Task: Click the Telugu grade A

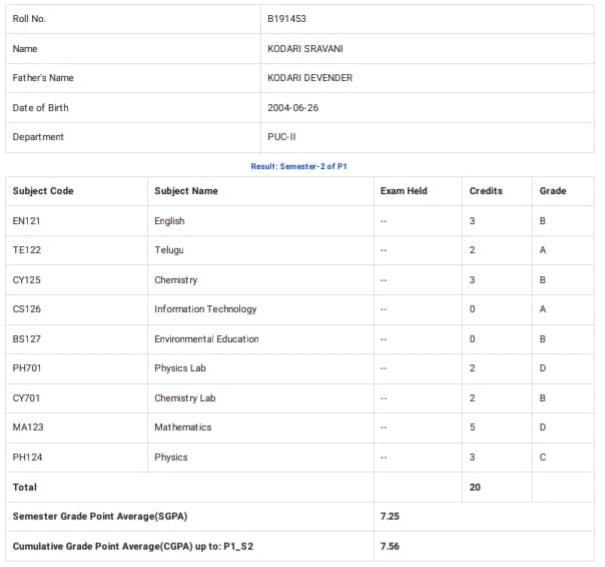Action: [x=542, y=250]
